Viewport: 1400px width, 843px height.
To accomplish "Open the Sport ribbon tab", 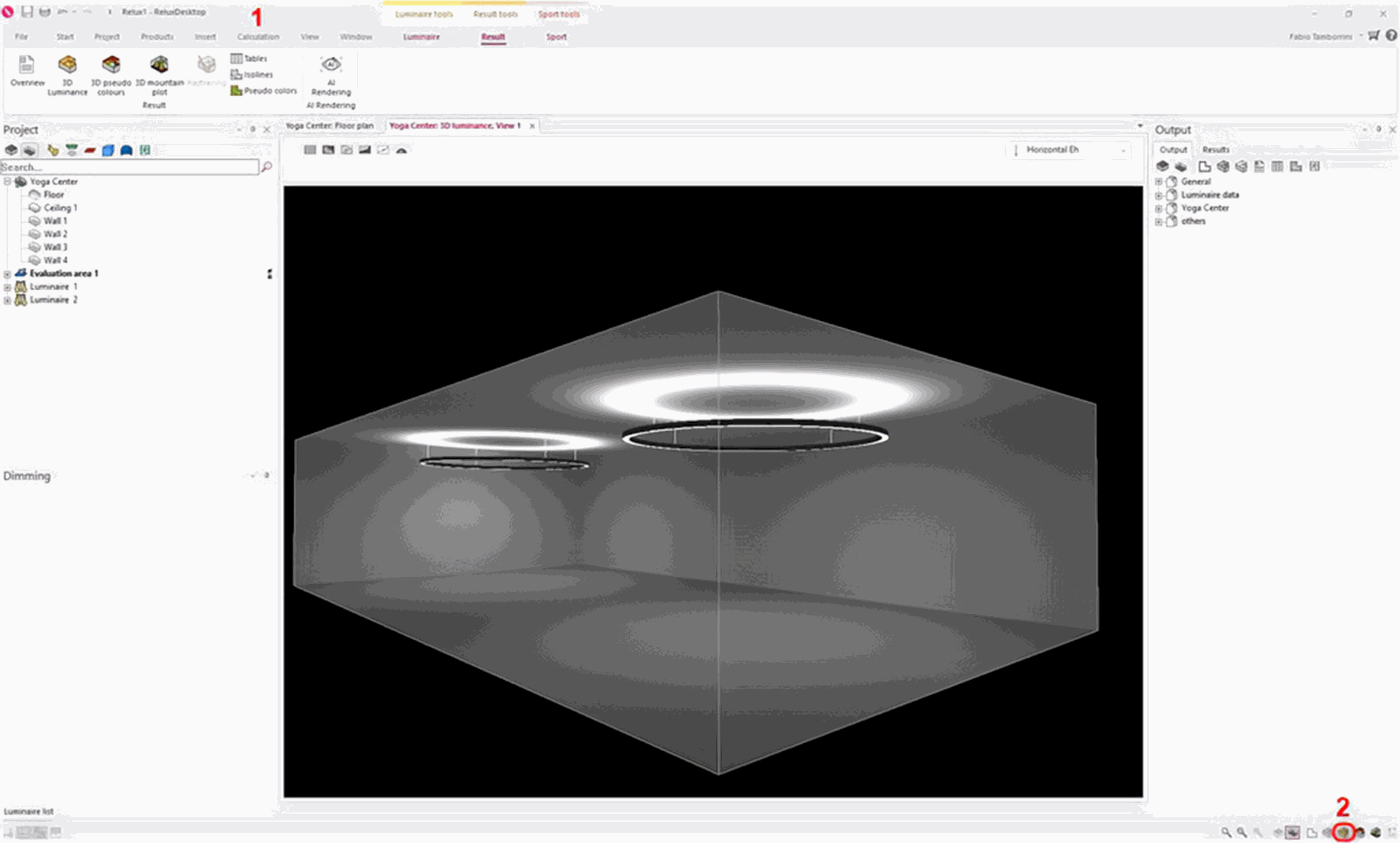I will 556,36.
